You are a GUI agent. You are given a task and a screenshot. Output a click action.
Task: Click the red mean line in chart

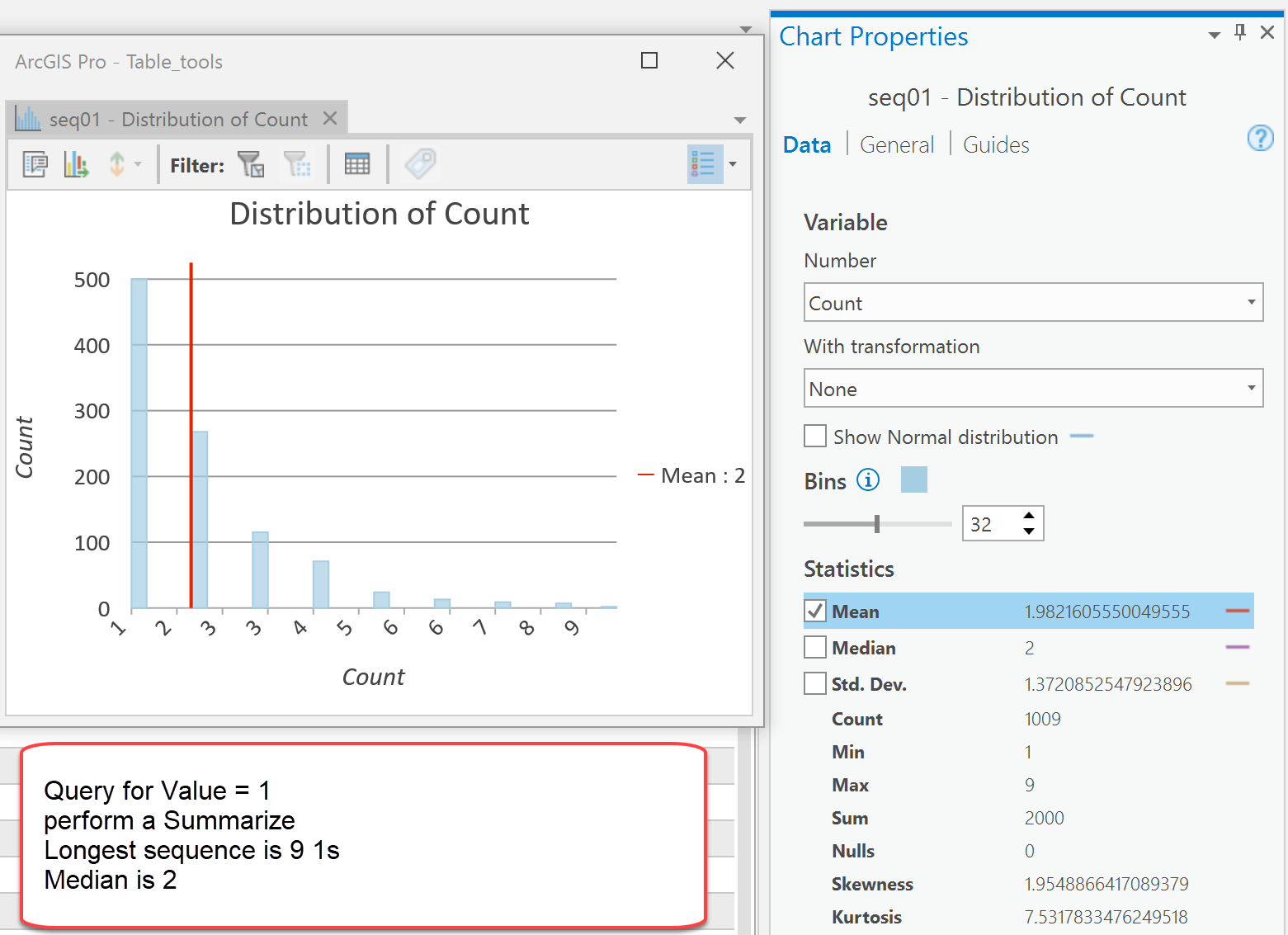click(x=191, y=436)
